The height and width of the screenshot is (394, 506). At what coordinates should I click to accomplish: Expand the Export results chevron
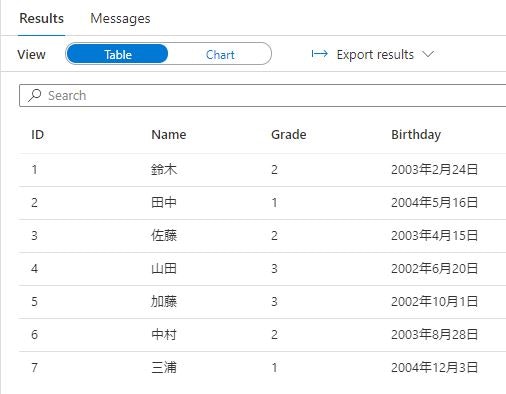pos(428,54)
